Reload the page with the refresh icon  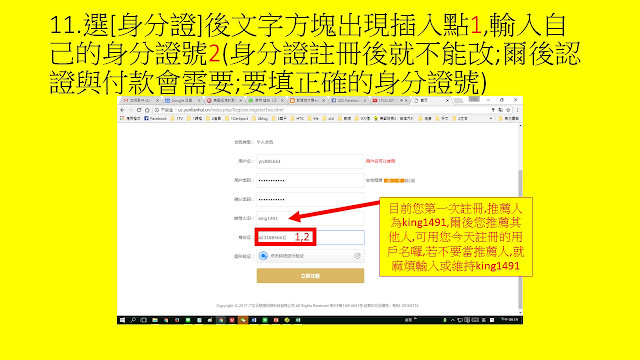coord(139,110)
